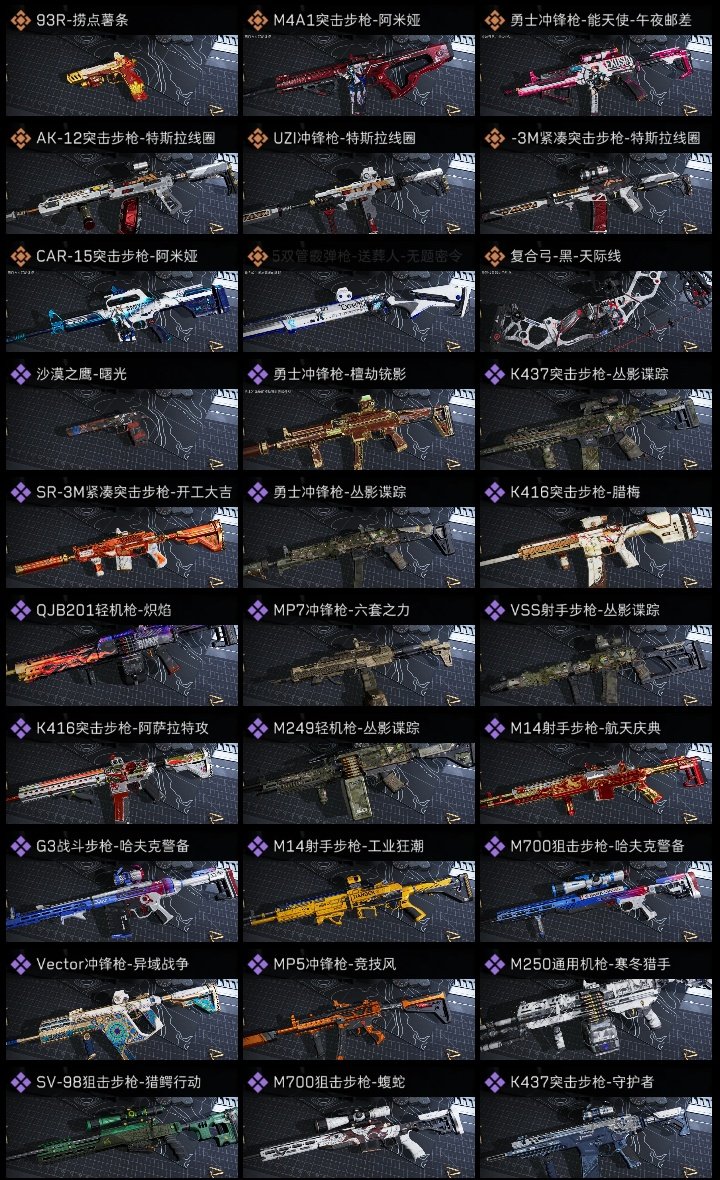The height and width of the screenshot is (1180, 720).
Task: Click the MP5冲锋枪-竞技风 title text
Action: pyautogui.click(x=334, y=964)
